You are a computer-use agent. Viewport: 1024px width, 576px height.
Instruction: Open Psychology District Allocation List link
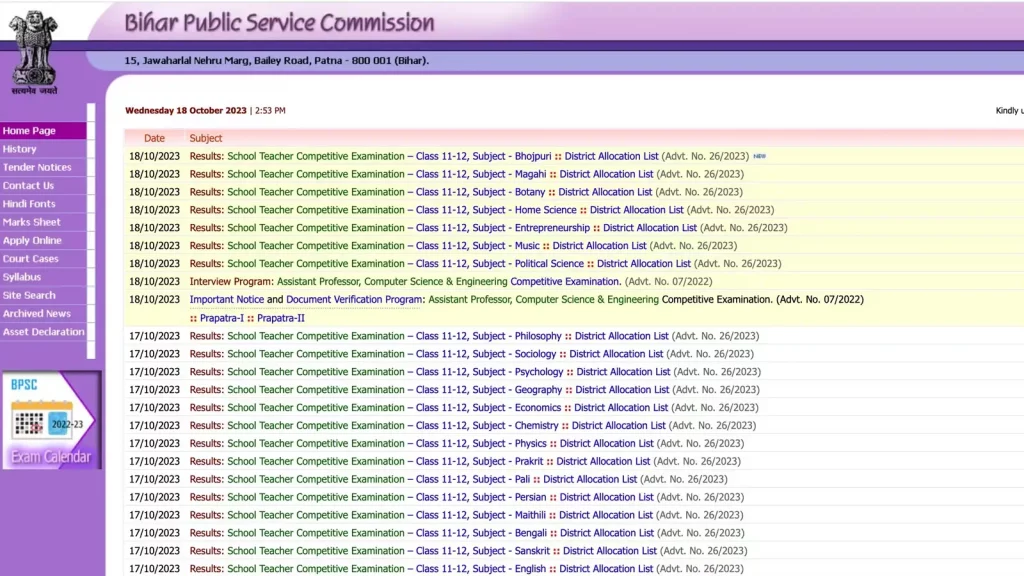pos(623,372)
